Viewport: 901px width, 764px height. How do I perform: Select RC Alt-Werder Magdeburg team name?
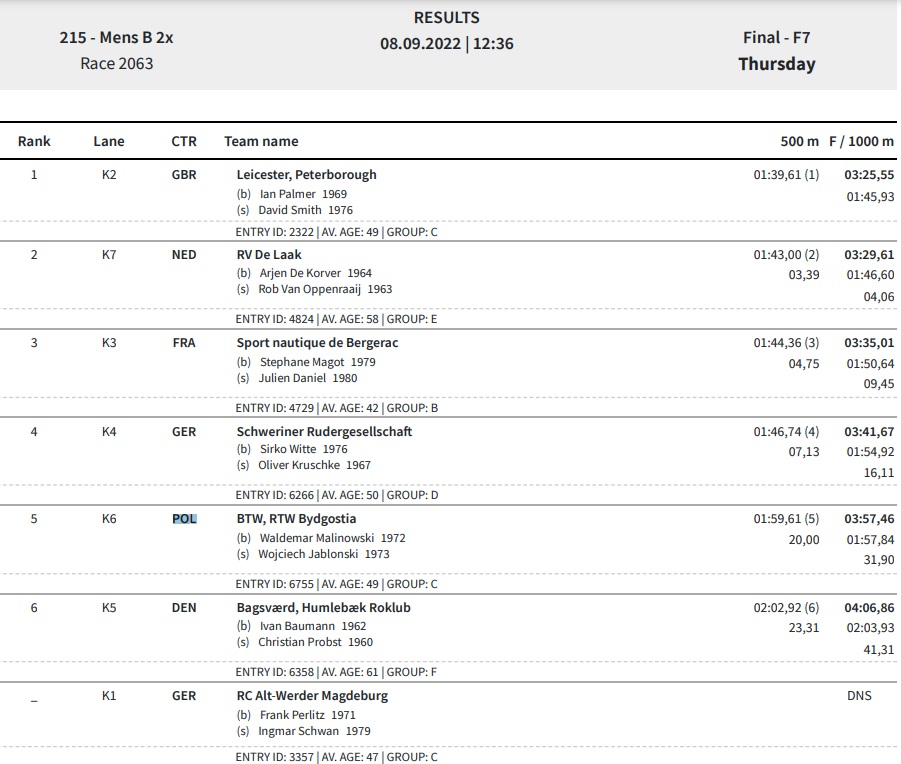[312, 696]
